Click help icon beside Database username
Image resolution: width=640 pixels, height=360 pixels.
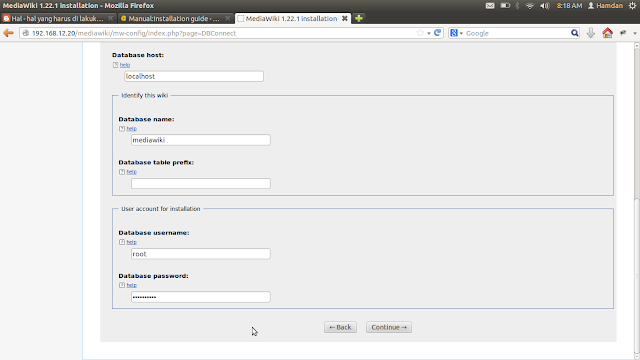(122, 242)
